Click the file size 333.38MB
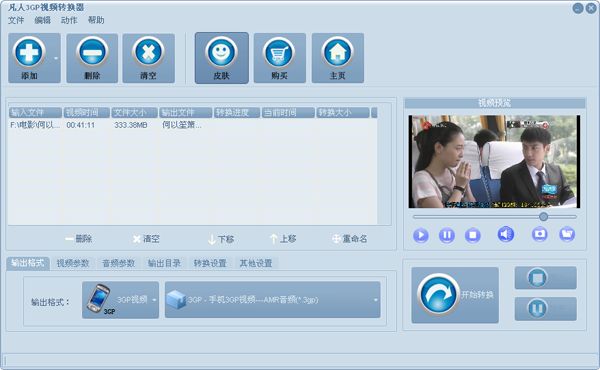The width and height of the screenshot is (600, 370). [131, 125]
